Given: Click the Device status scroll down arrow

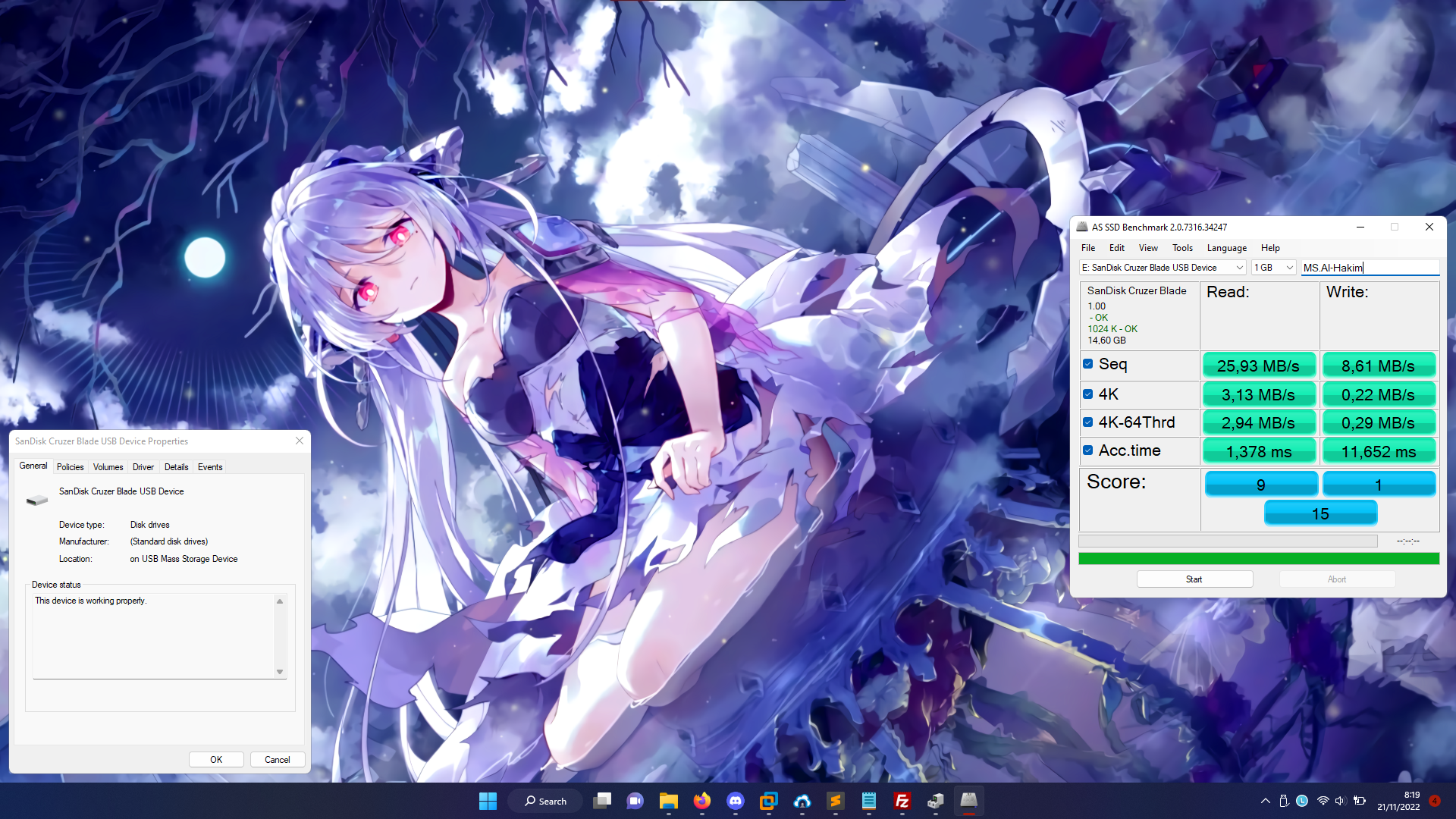Looking at the screenshot, I should 280,672.
